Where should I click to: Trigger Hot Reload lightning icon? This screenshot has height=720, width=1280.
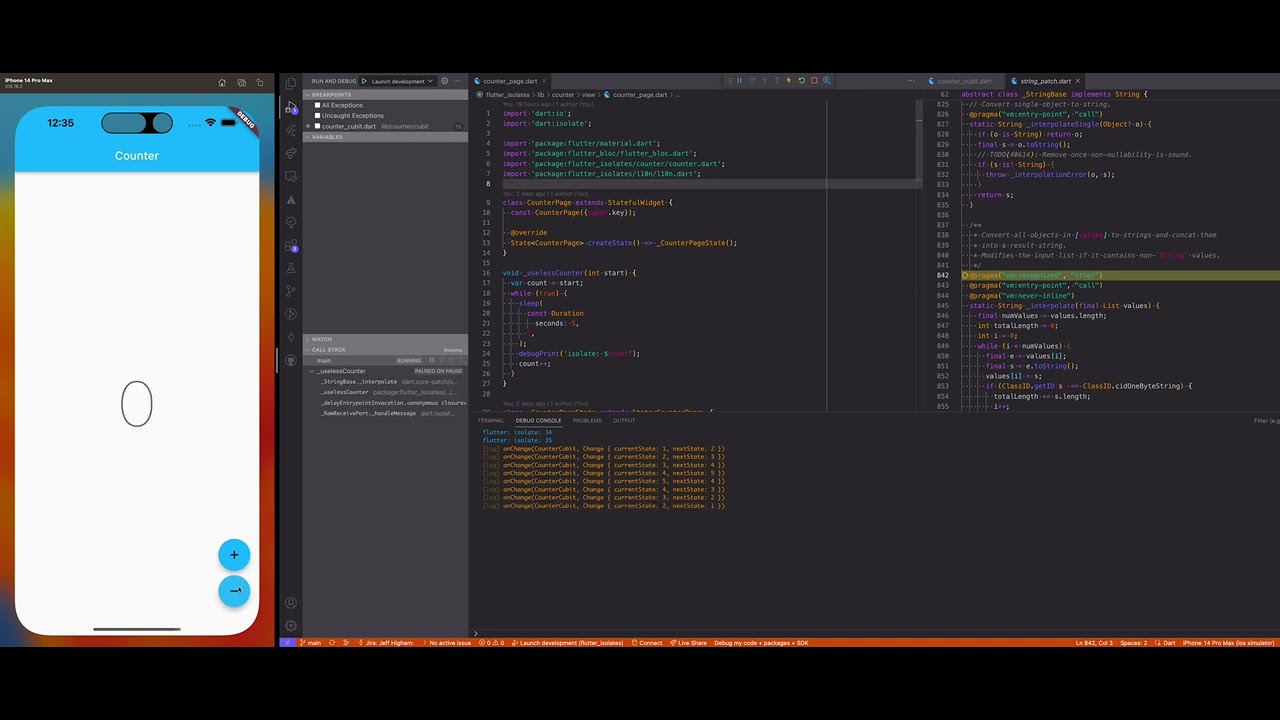pos(789,81)
